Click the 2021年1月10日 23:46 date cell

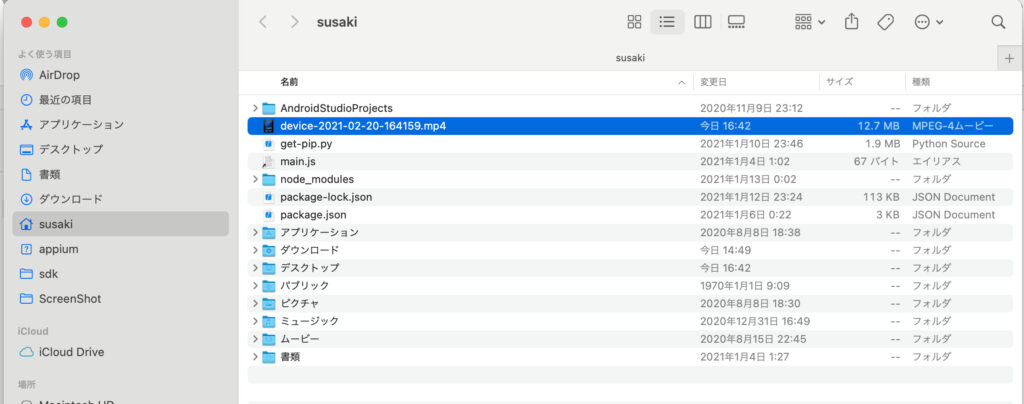[751, 144]
